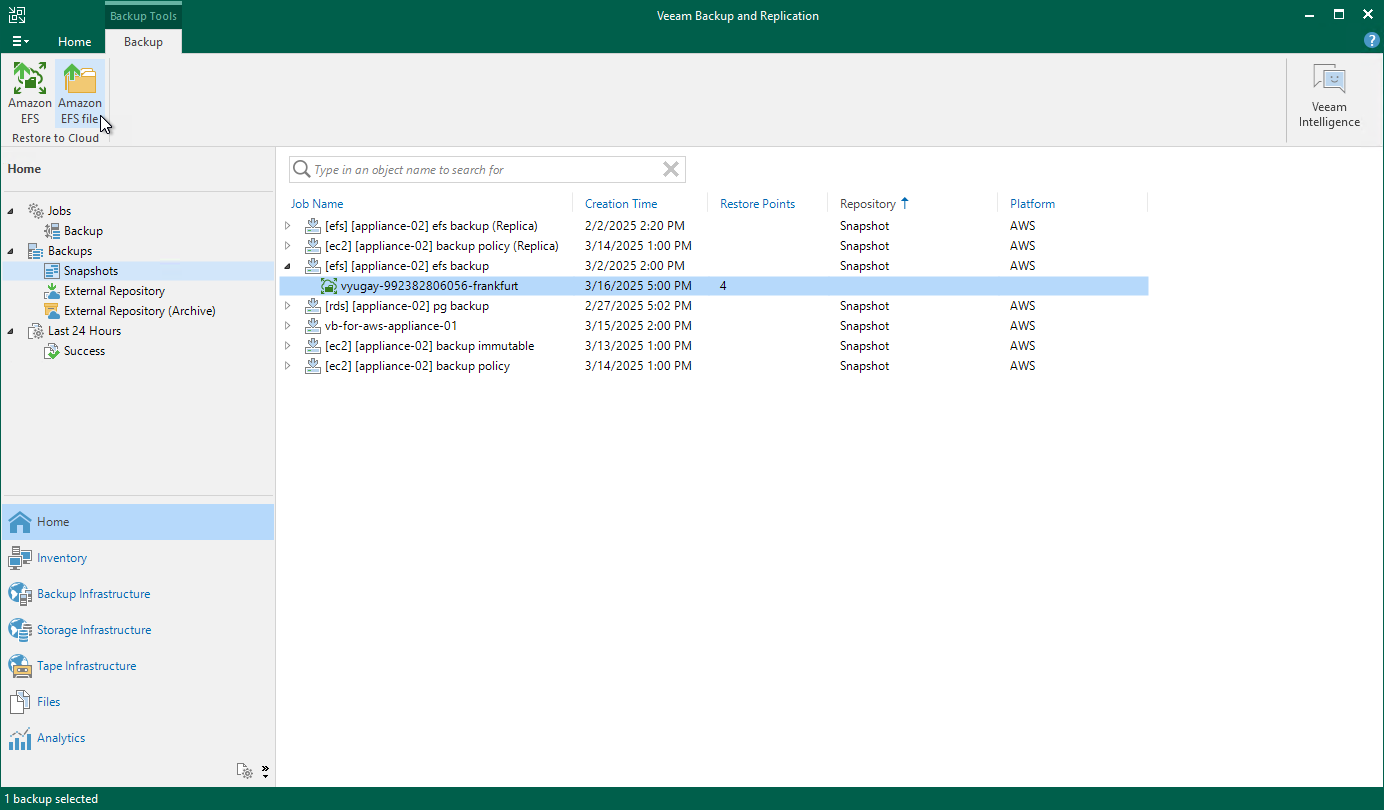Click the EFS file system icon for vyugay-frankfurt
1384x810 pixels.
pyautogui.click(x=329, y=286)
